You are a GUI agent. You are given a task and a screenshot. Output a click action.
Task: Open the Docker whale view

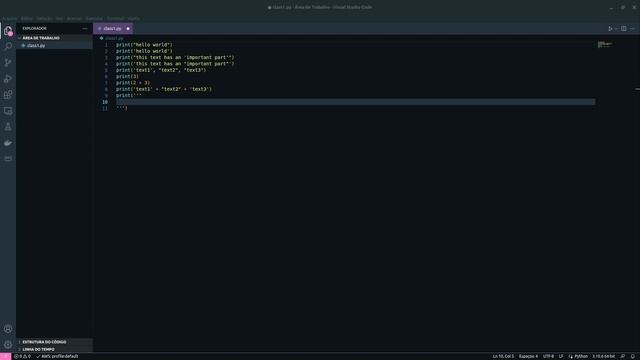pos(8,143)
